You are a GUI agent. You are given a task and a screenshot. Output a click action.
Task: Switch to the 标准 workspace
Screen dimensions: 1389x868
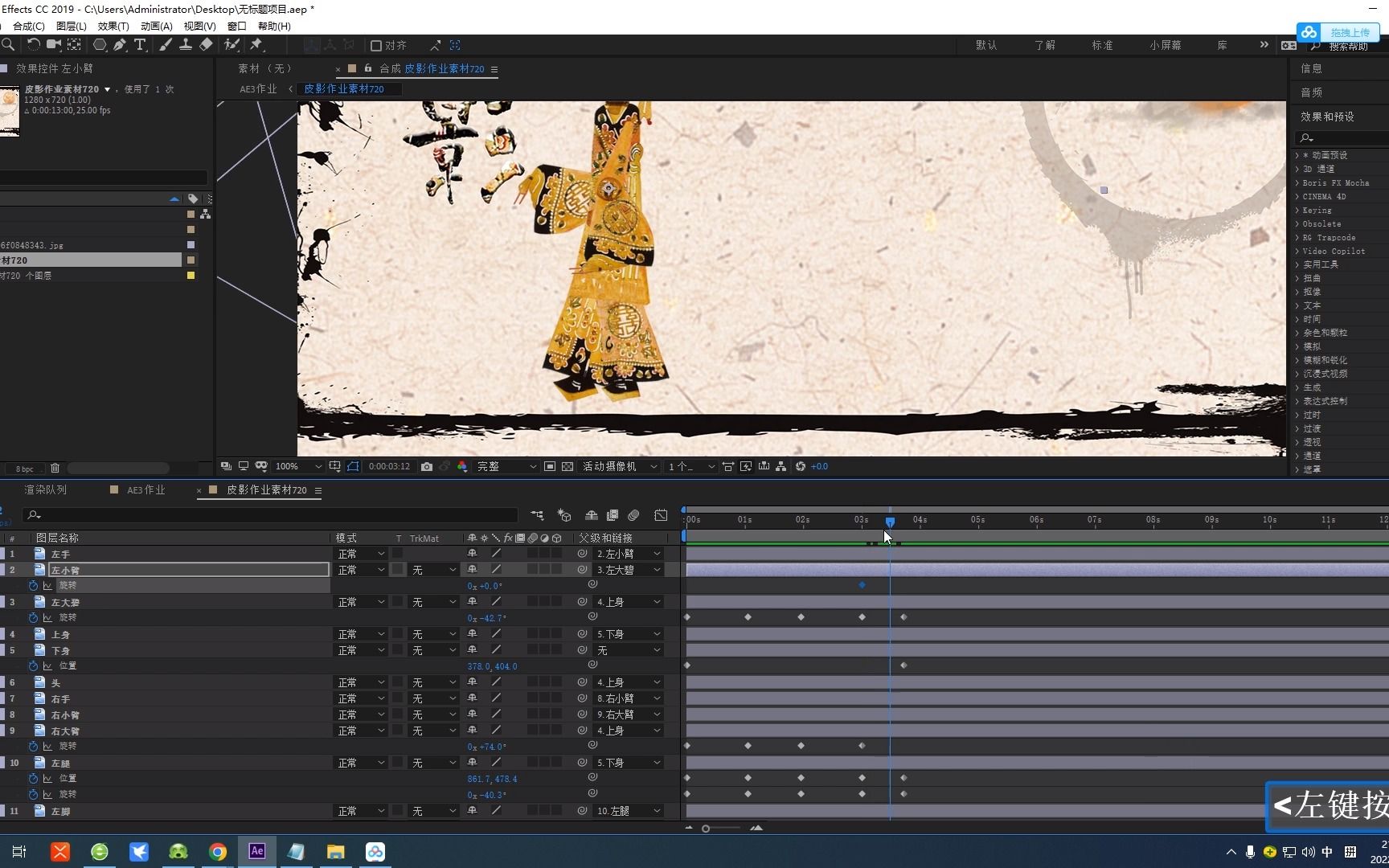(1102, 45)
